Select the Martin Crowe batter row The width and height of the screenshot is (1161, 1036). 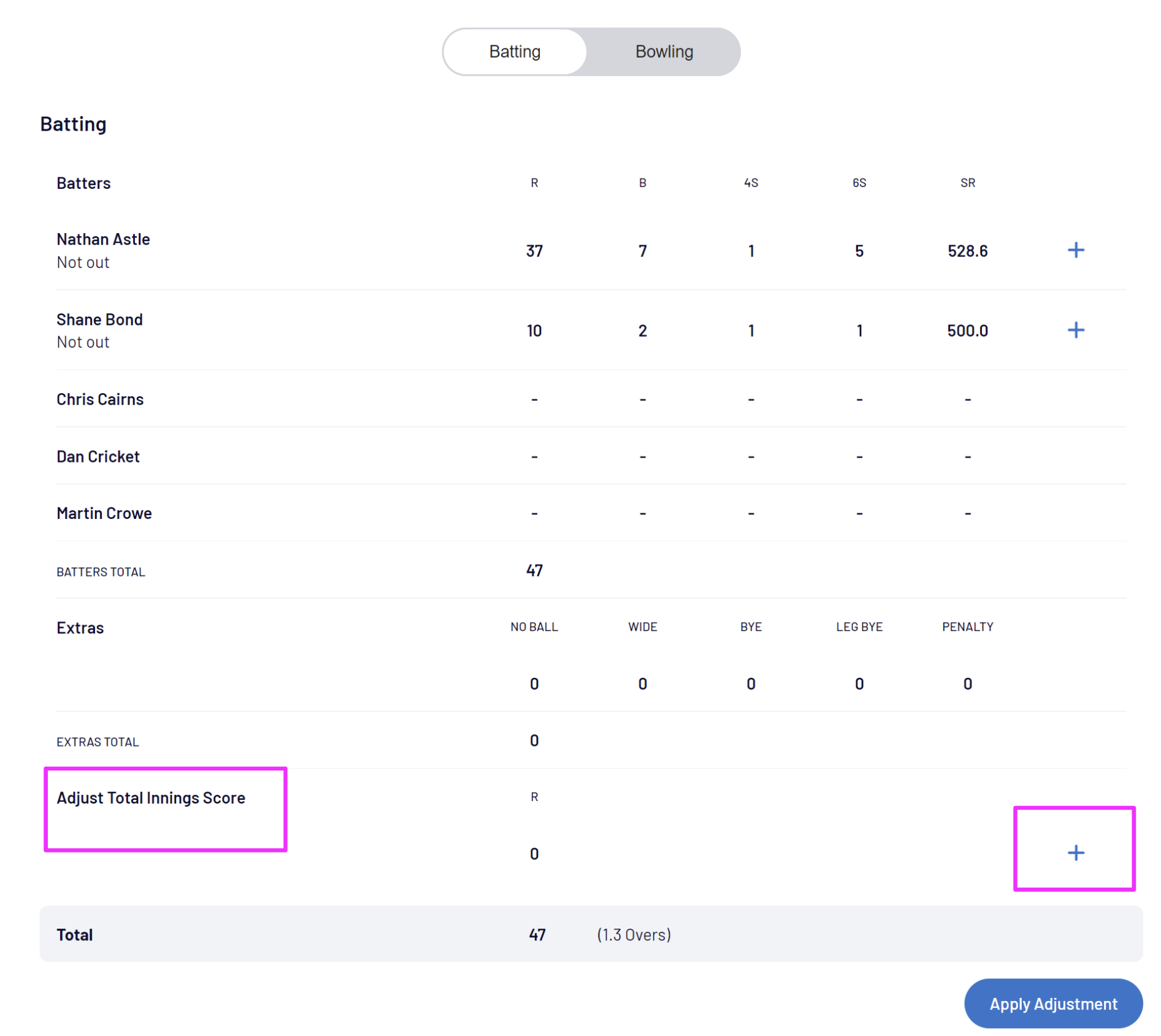pos(104,513)
